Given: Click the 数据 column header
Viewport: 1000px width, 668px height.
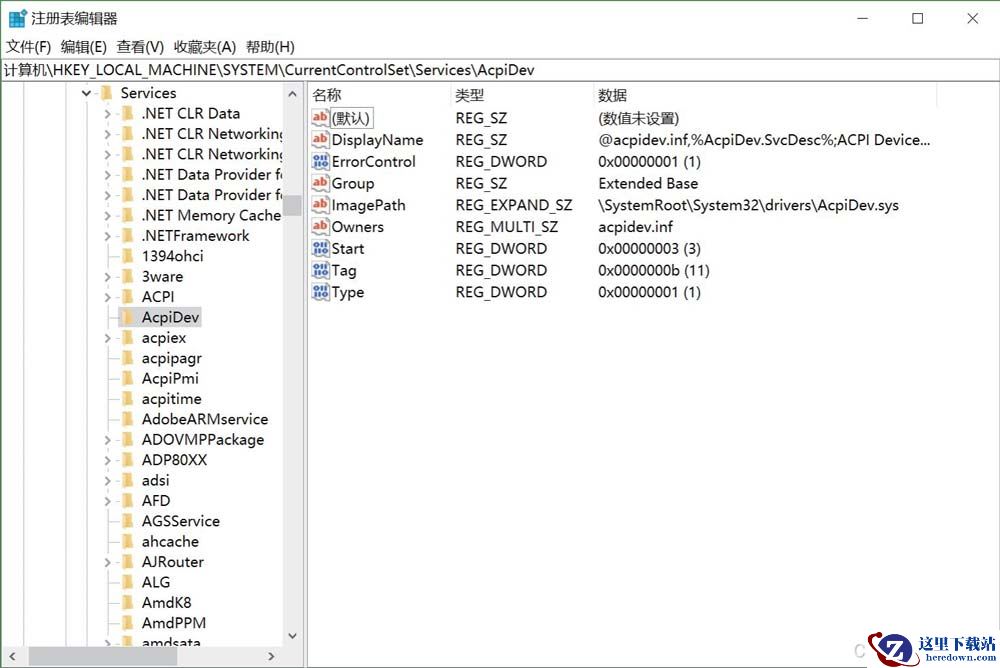Looking at the screenshot, I should pos(765,96).
